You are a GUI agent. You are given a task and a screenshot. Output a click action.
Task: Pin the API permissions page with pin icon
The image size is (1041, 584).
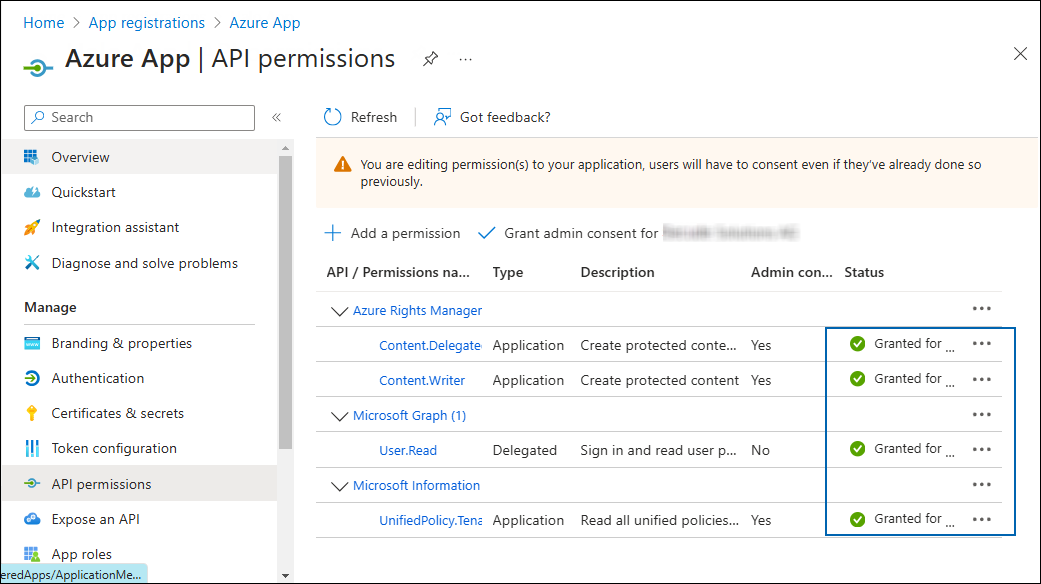[x=430, y=59]
